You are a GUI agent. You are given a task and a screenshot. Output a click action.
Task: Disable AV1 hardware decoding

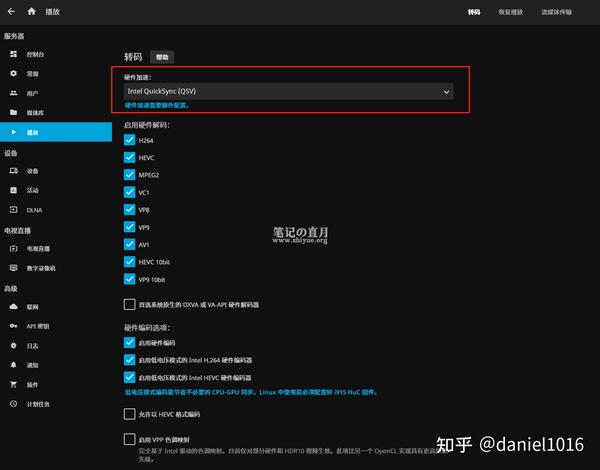pyautogui.click(x=129, y=244)
